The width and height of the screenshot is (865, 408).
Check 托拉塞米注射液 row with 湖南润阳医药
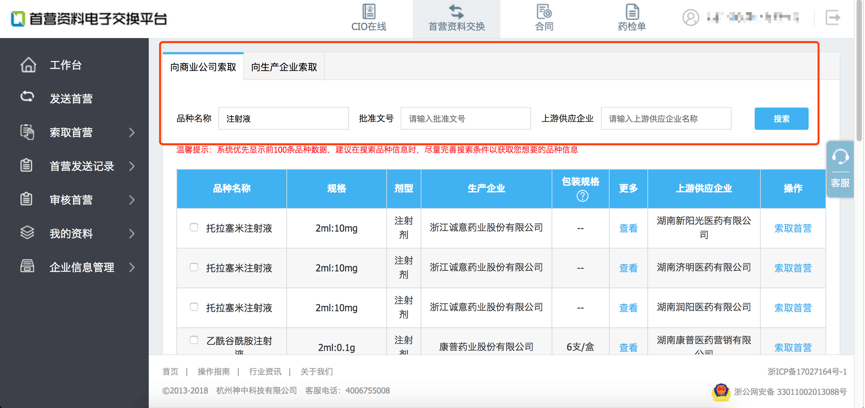pos(194,307)
